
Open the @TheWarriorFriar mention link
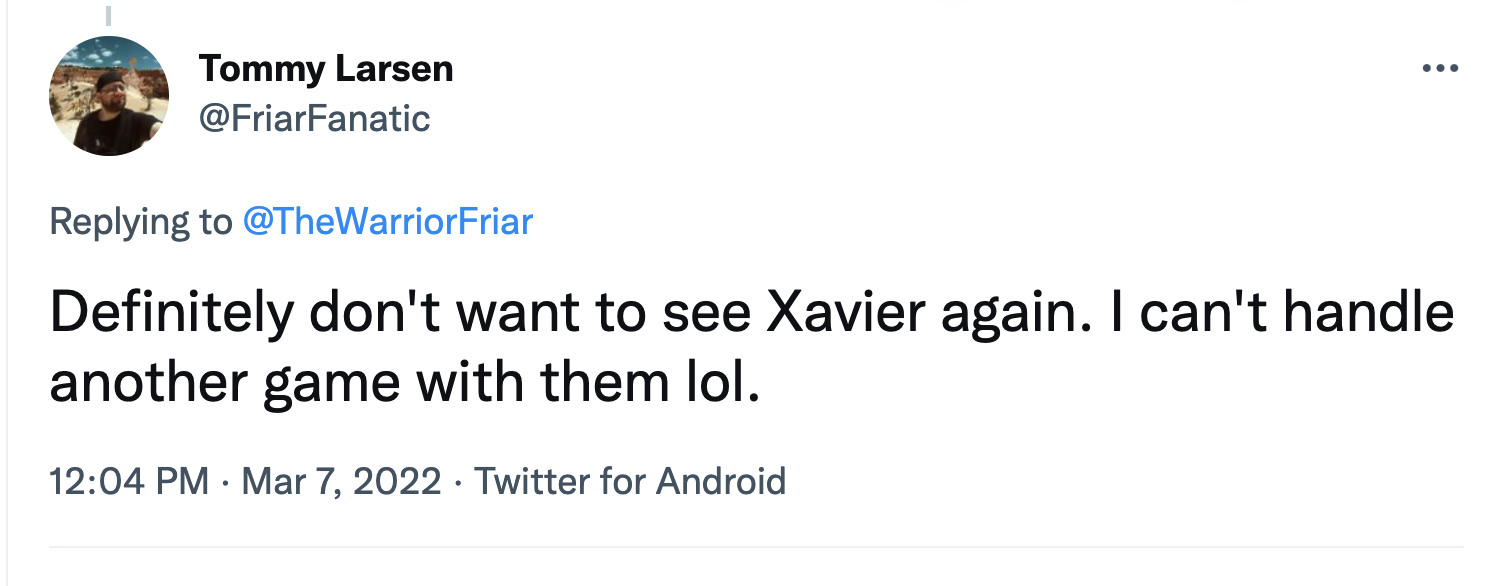387,221
